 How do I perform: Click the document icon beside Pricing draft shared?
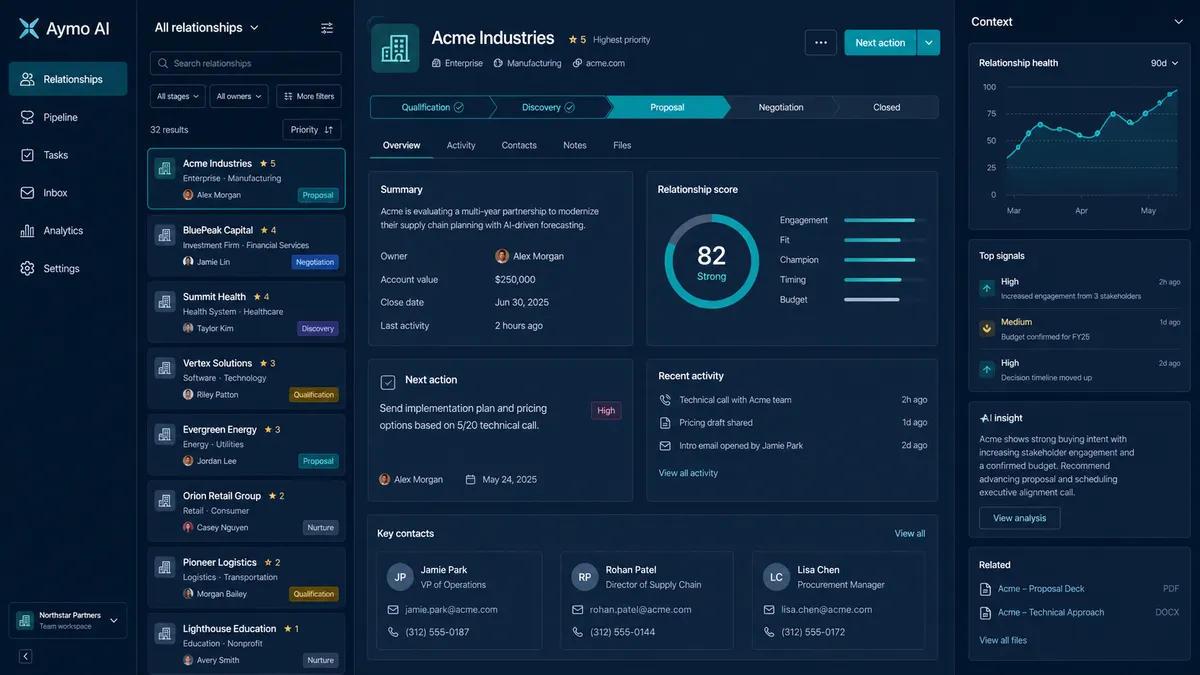point(665,423)
